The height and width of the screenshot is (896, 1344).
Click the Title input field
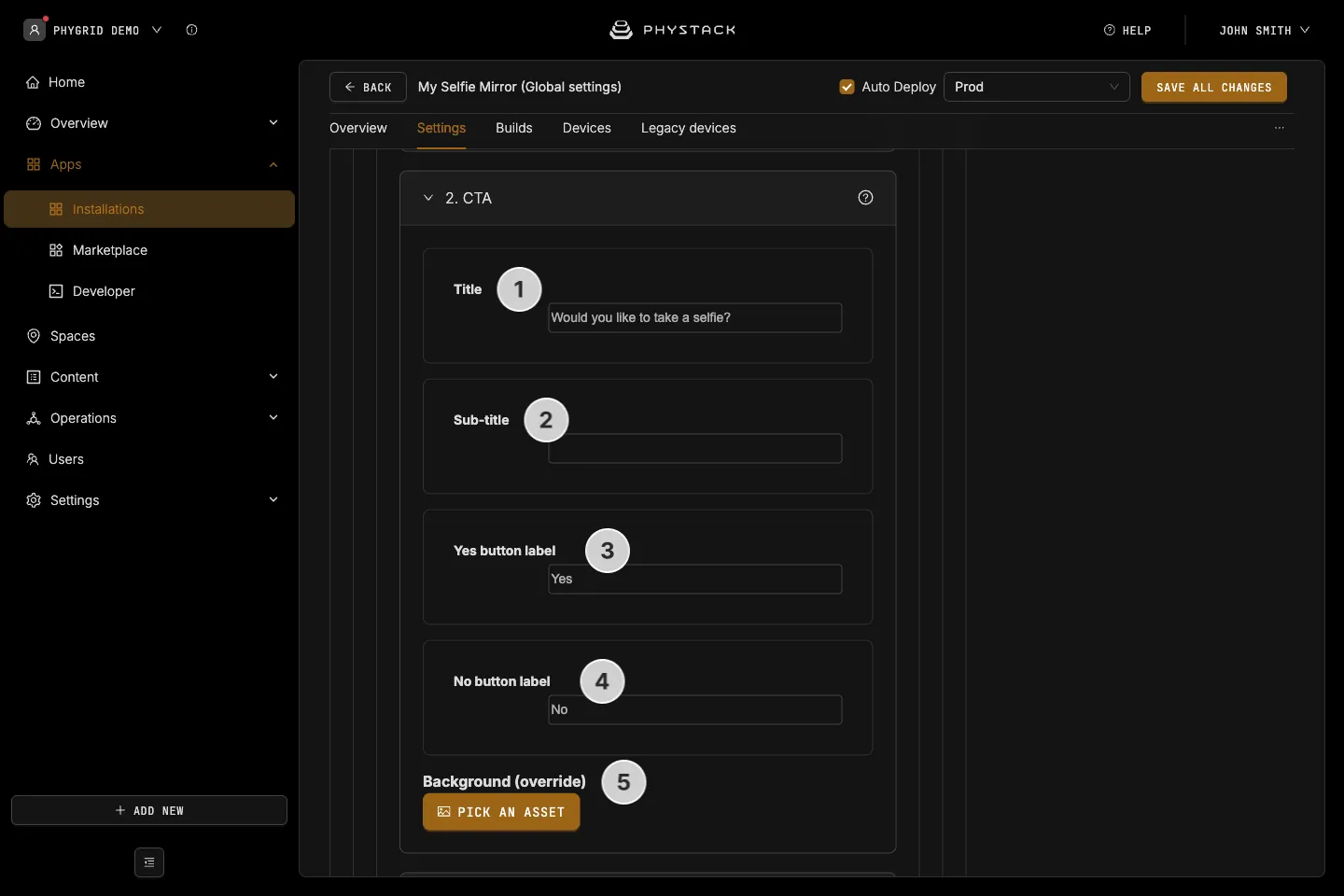tap(695, 317)
